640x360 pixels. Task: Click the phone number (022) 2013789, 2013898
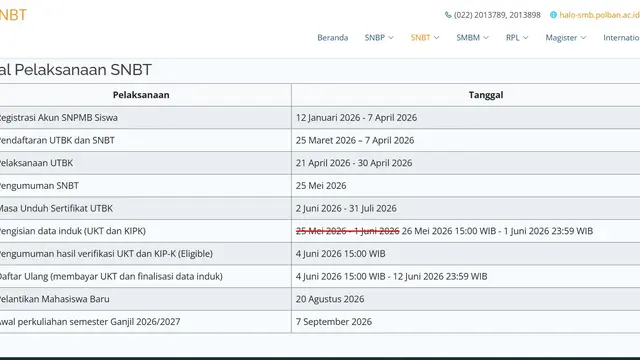point(497,15)
